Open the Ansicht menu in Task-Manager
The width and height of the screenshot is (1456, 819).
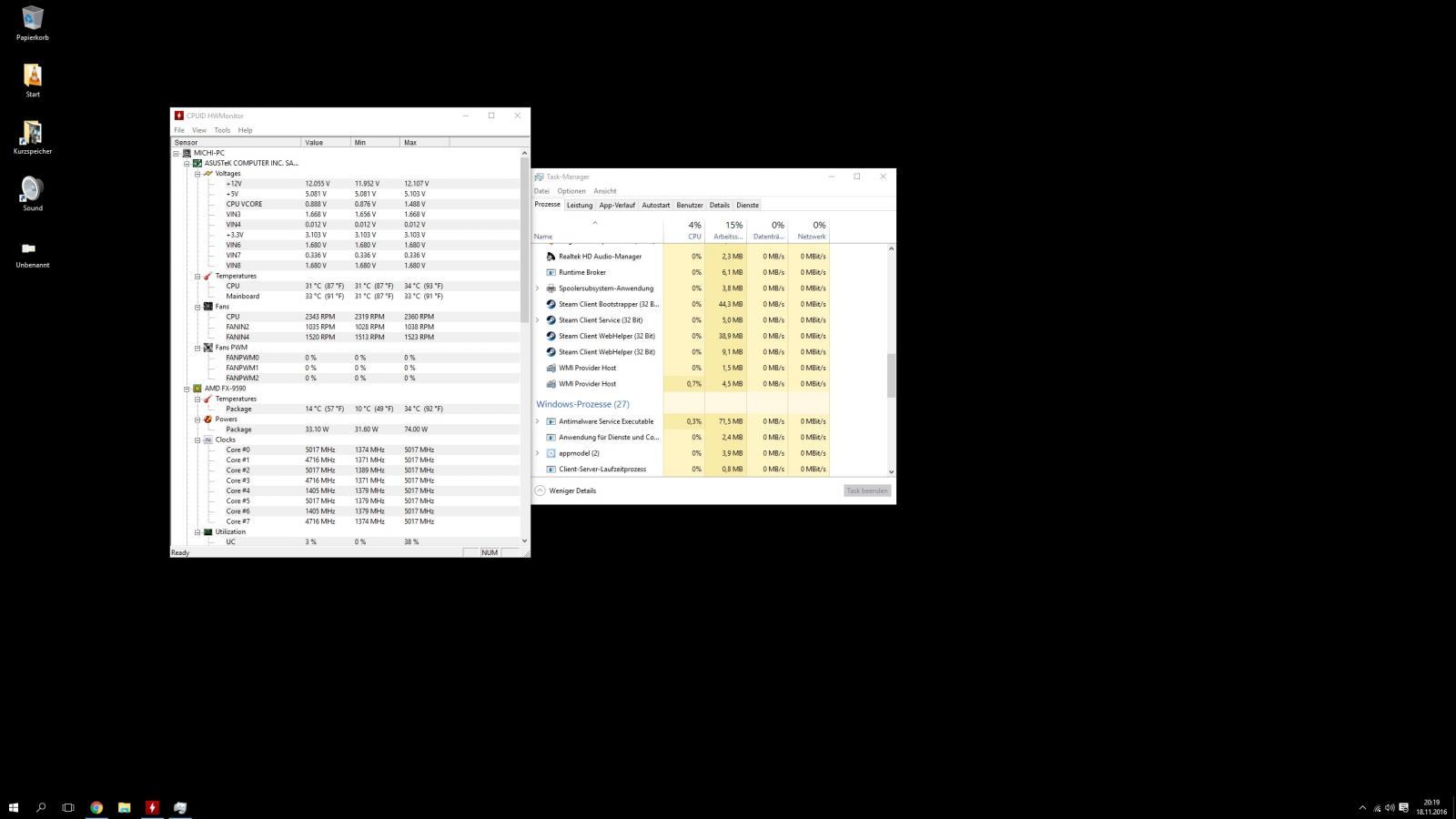605,191
